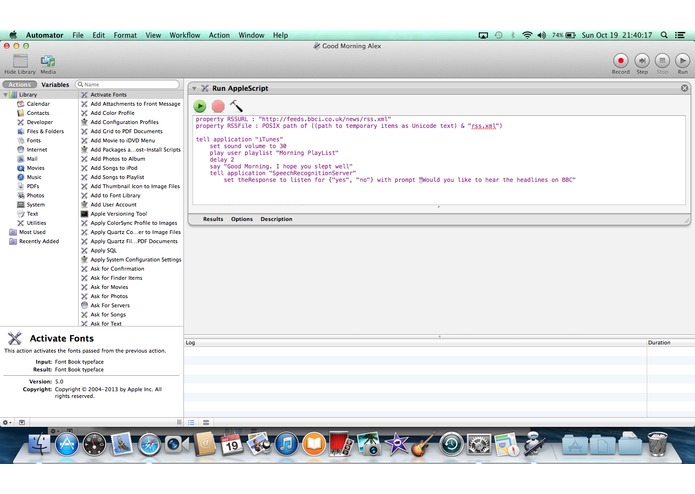Click the AppleScript code text editor
Image resolution: width=695 pixels, height=494 pixels.
439,160
